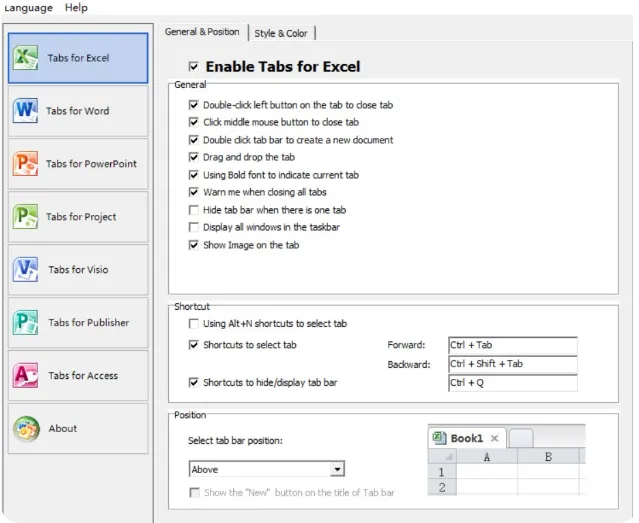
Task: Switch to Style & Color tab
Action: point(281,33)
